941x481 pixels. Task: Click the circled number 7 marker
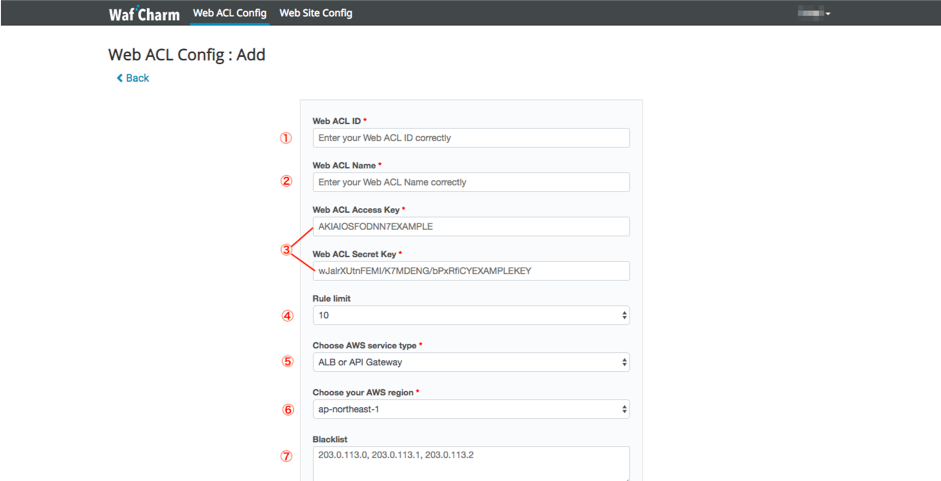pyautogui.click(x=287, y=456)
